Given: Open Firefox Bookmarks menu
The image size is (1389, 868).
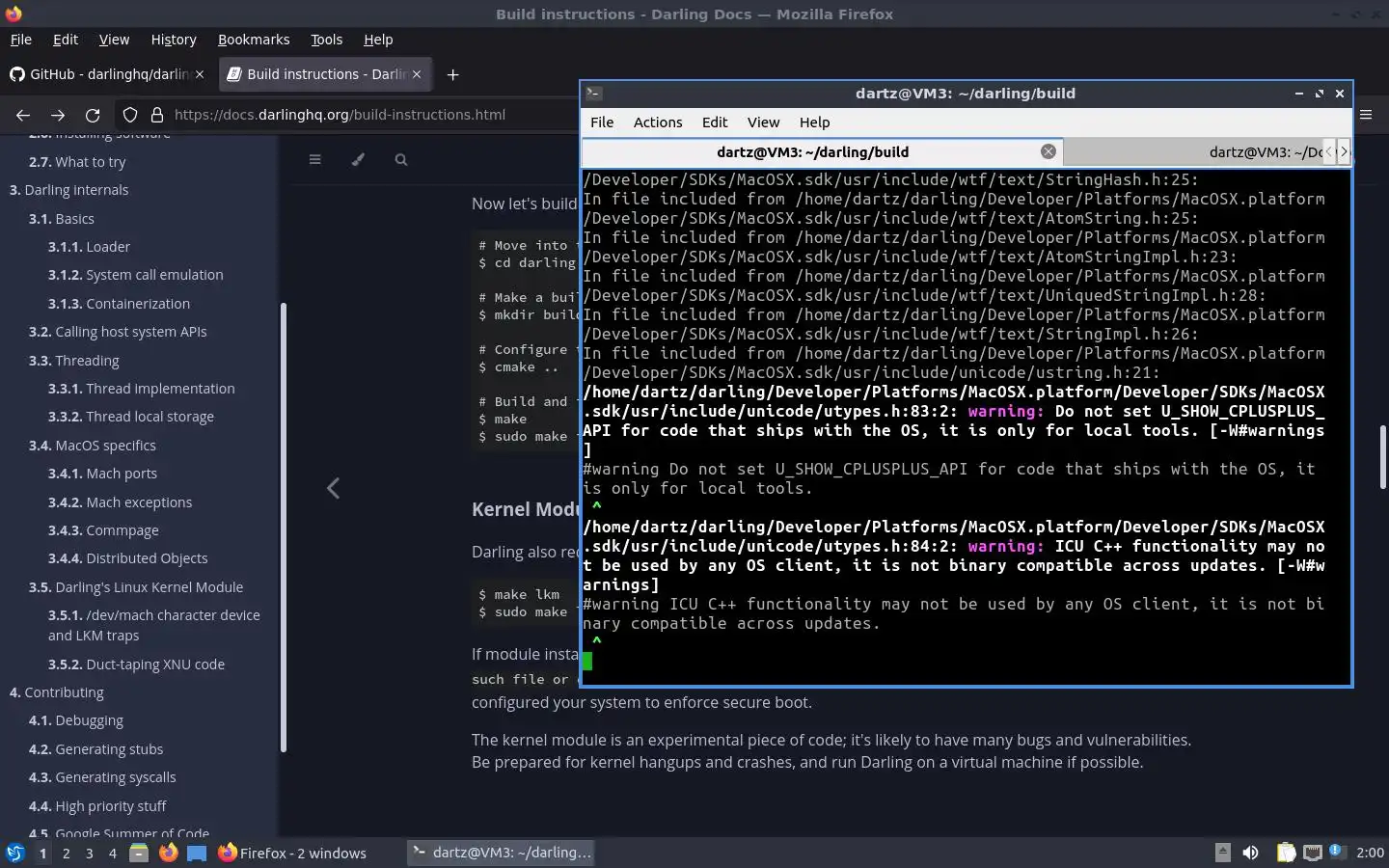Looking at the screenshot, I should pyautogui.click(x=254, y=40).
